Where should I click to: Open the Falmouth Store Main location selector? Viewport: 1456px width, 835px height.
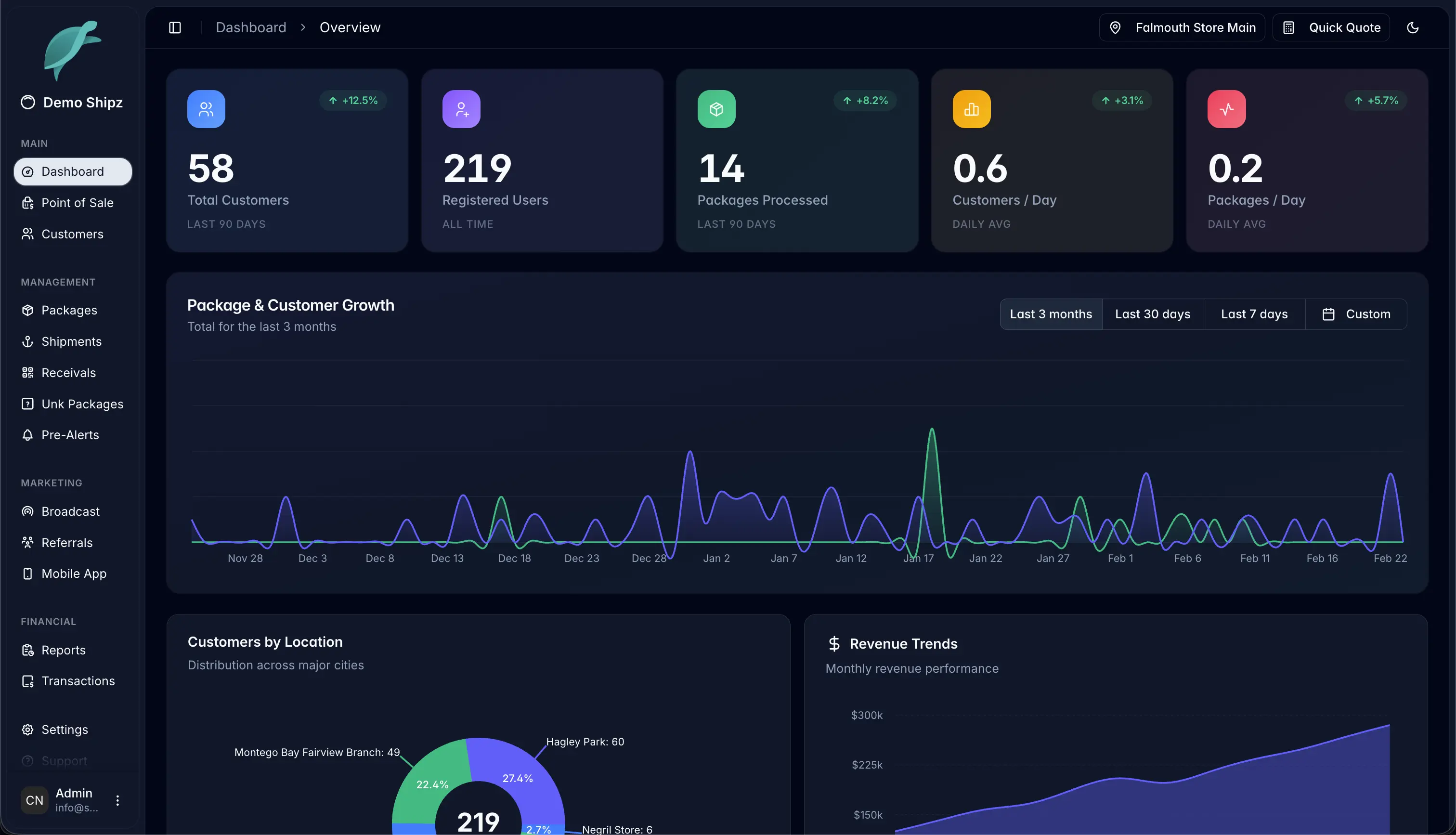[1181, 27]
